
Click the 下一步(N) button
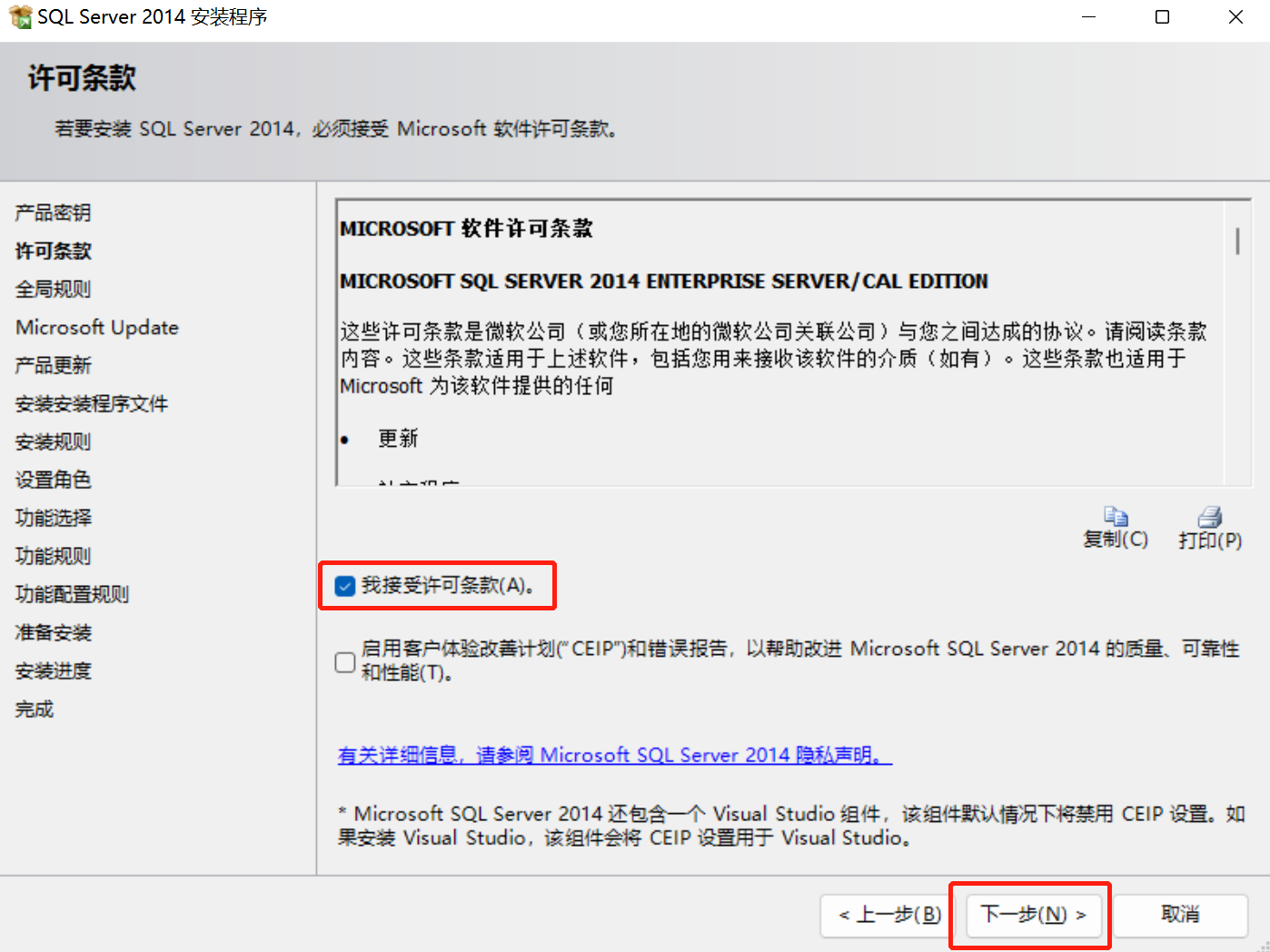1034,915
